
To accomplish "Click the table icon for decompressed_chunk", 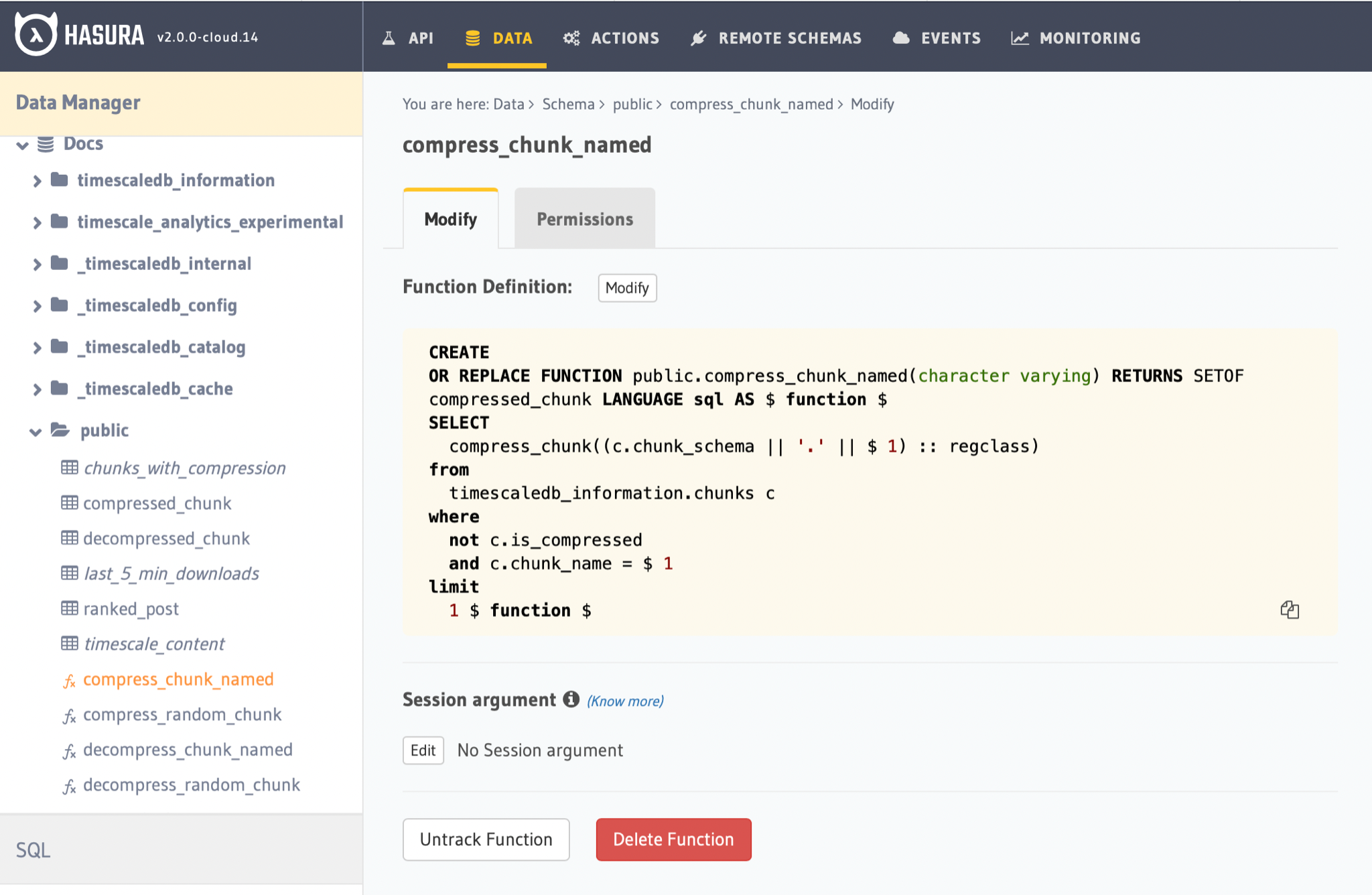I will tap(70, 537).
